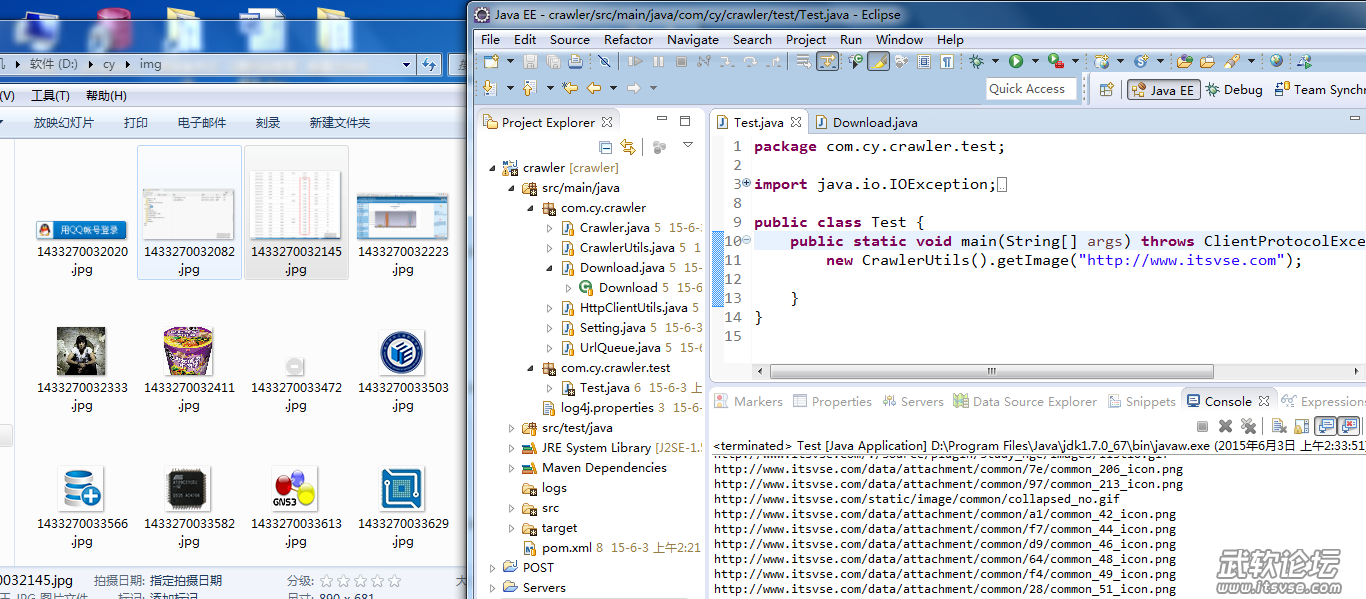The image size is (1366, 599).
Task: Click the Print icon in Eclipse toolbar
Action: 576,62
